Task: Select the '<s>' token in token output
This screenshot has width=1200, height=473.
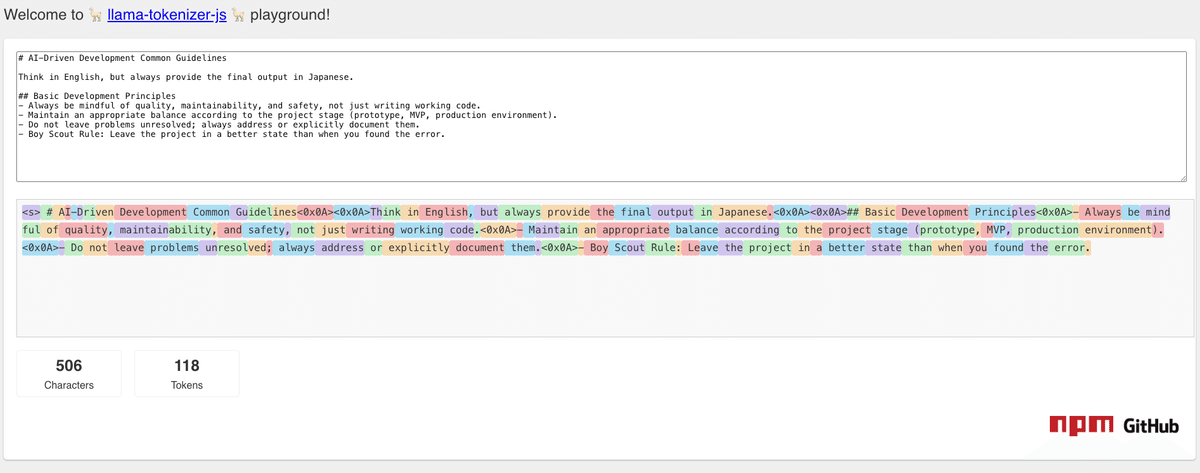Action: tap(31, 212)
